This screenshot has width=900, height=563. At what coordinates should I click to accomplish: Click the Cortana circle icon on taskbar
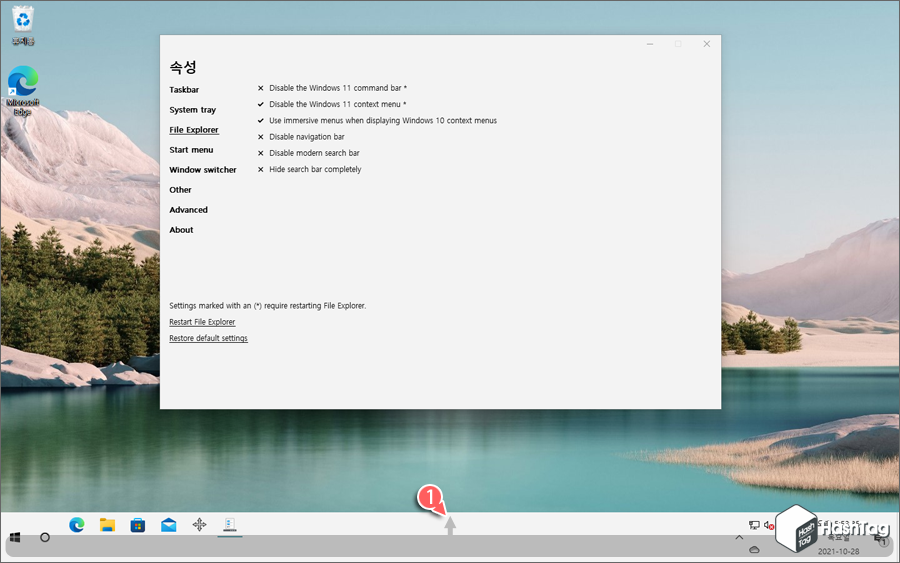pos(45,537)
